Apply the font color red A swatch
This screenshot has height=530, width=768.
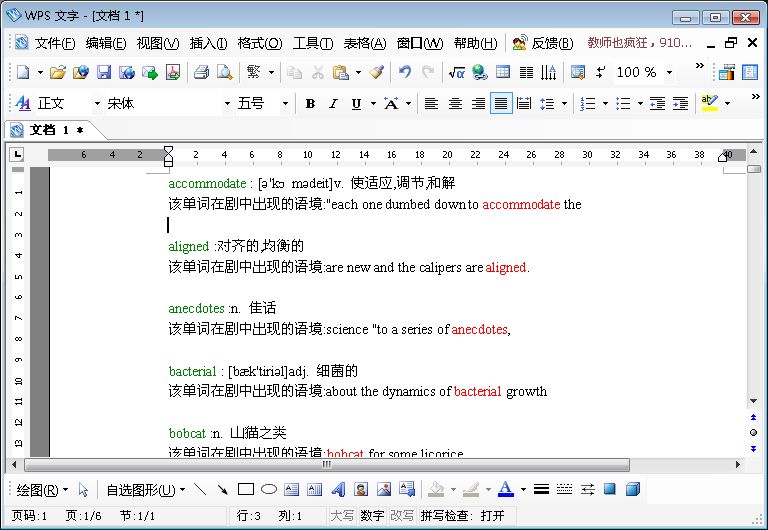click(505, 489)
